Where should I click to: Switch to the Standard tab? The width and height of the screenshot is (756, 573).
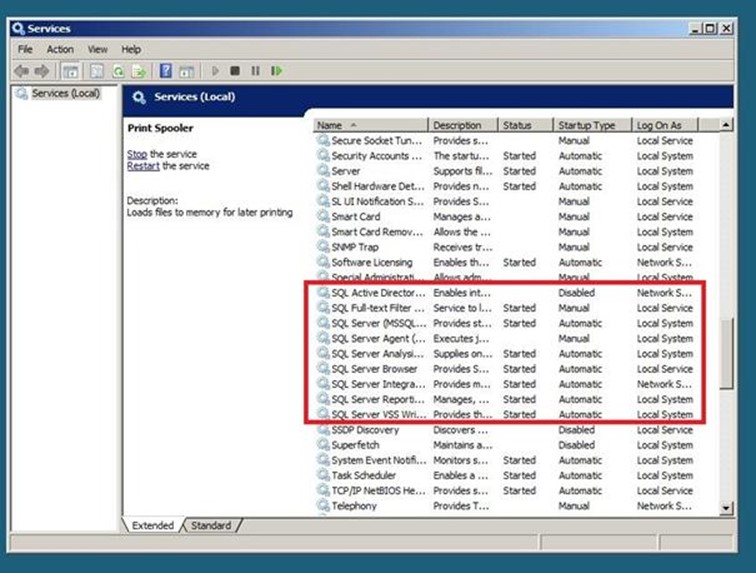(x=211, y=525)
